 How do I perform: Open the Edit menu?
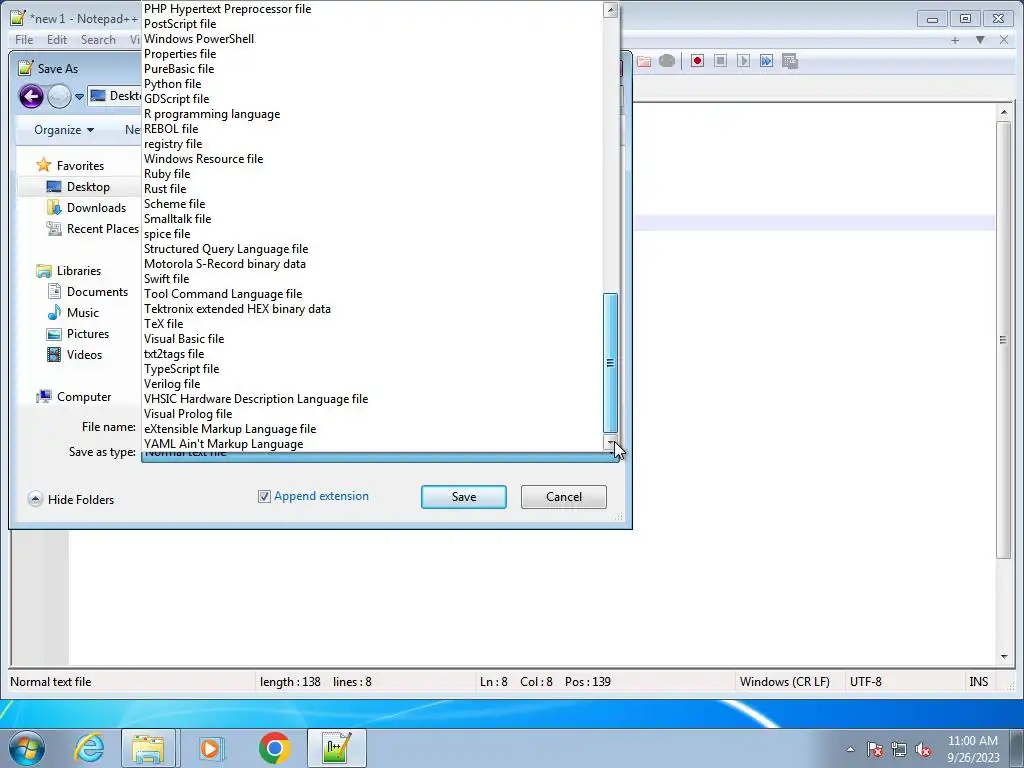pos(57,40)
